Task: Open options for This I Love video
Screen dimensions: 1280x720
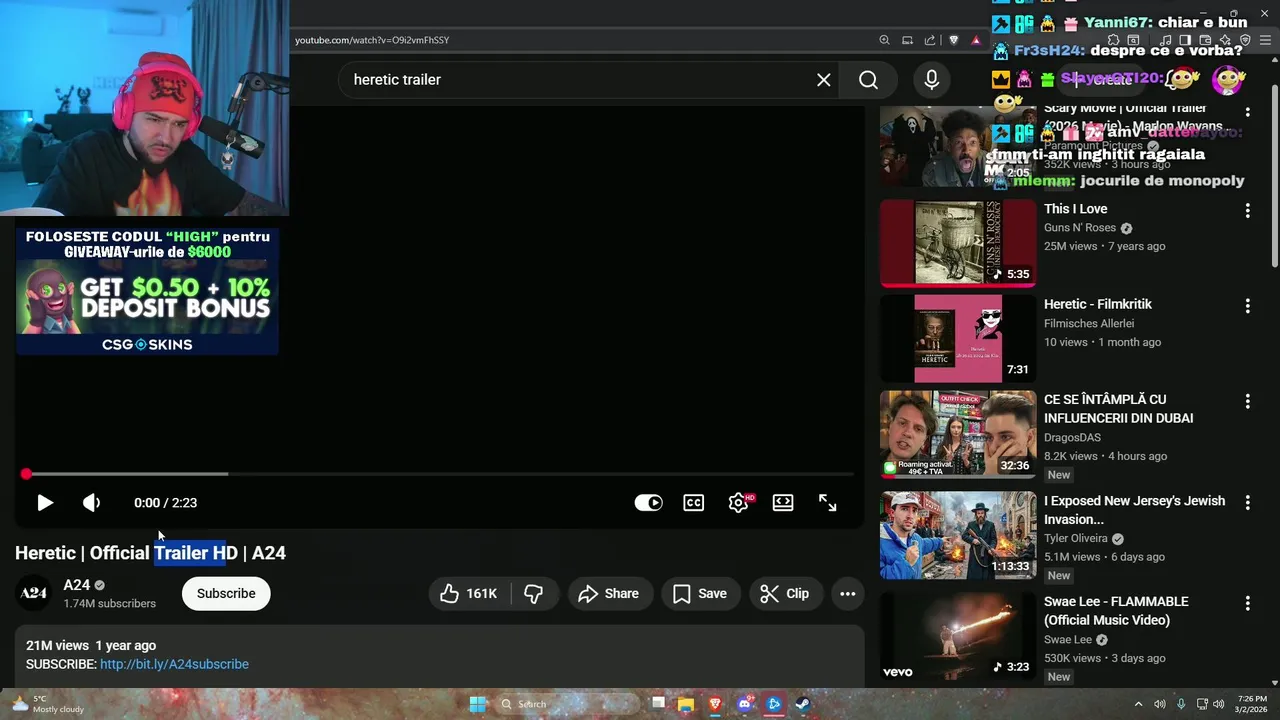Action: [1247, 210]
